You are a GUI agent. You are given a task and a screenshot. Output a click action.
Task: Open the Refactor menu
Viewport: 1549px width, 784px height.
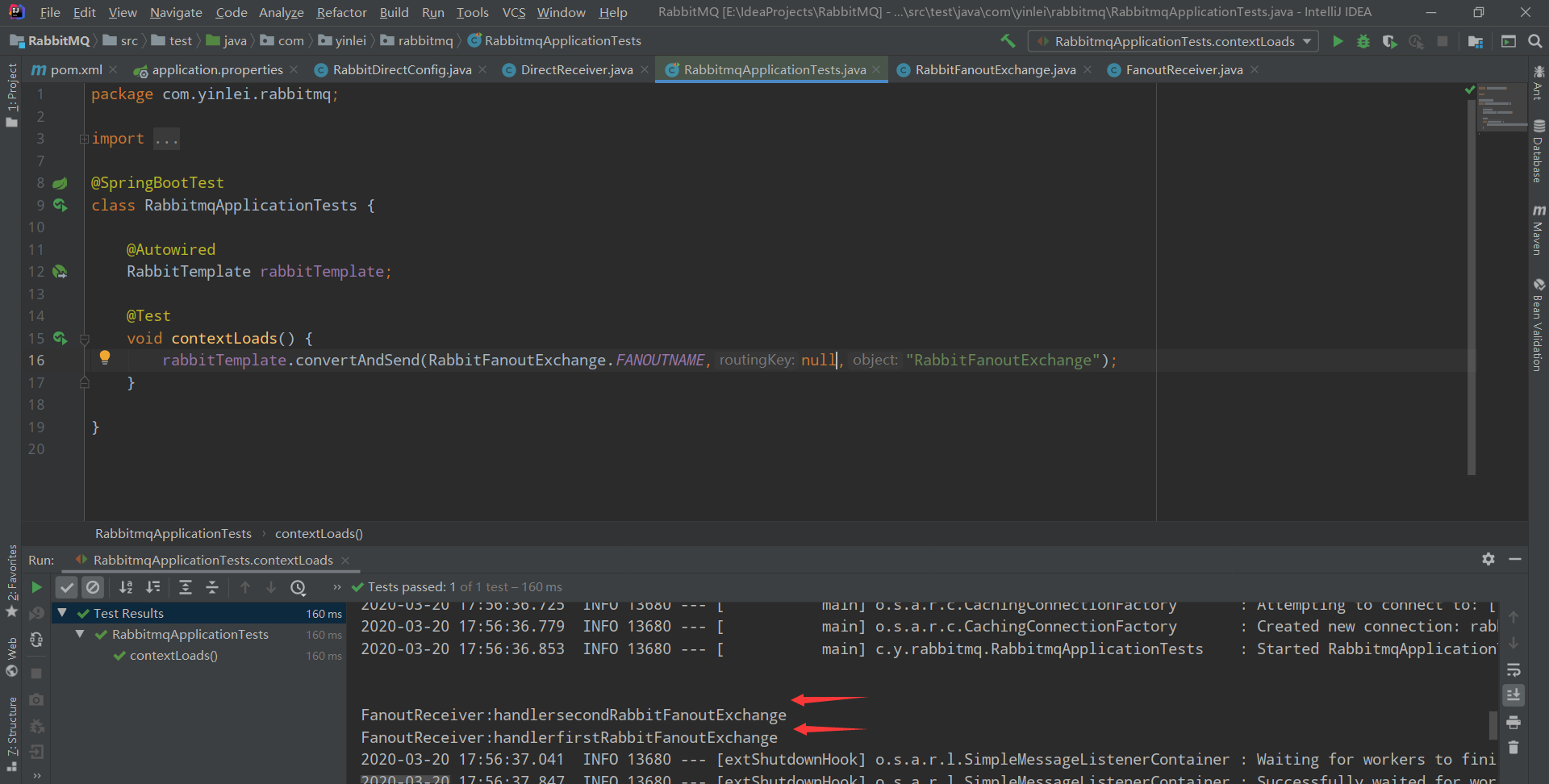(341, 12)
